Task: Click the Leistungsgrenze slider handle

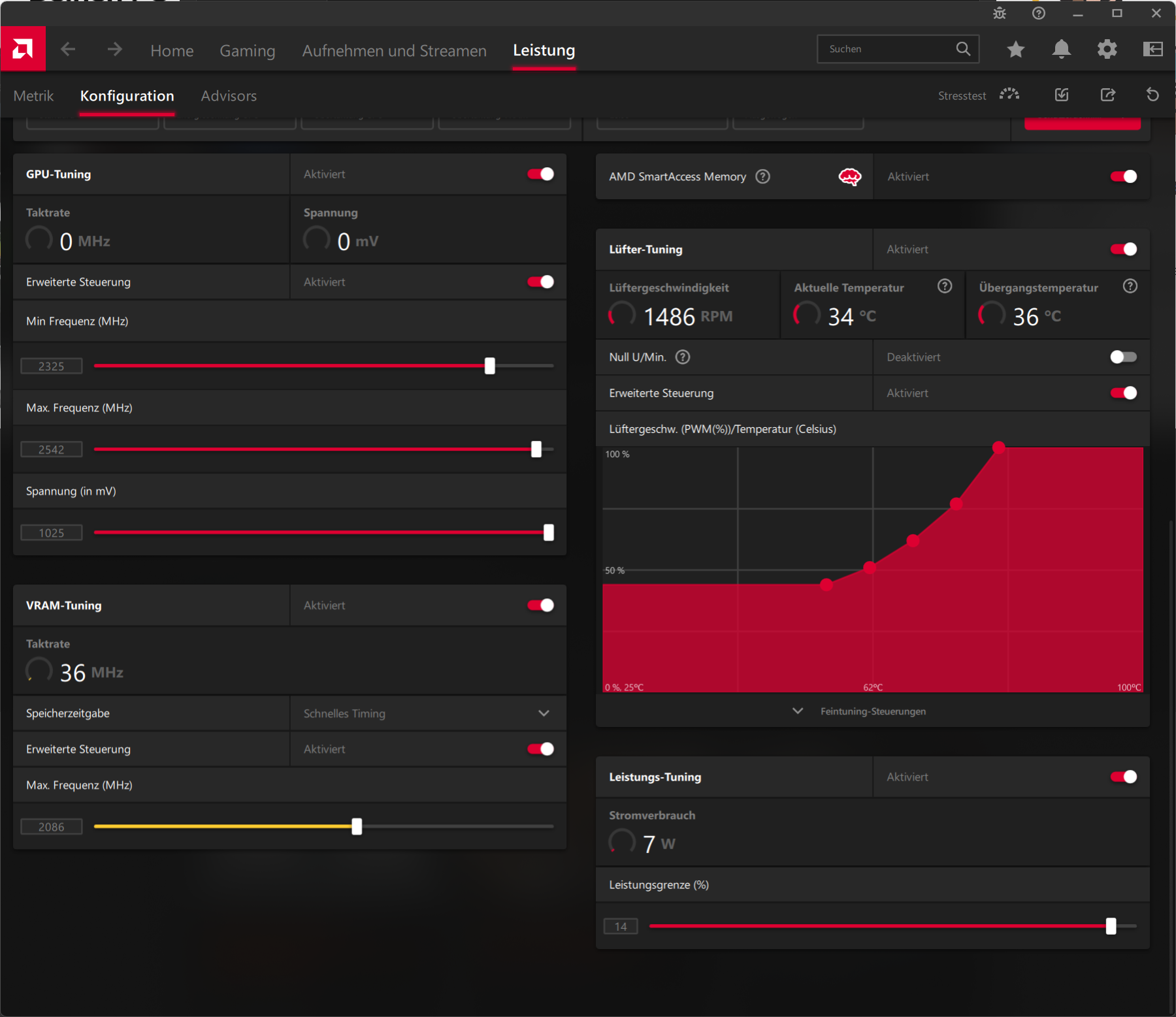Action: pyautogui.click(x=1111, y=926)
